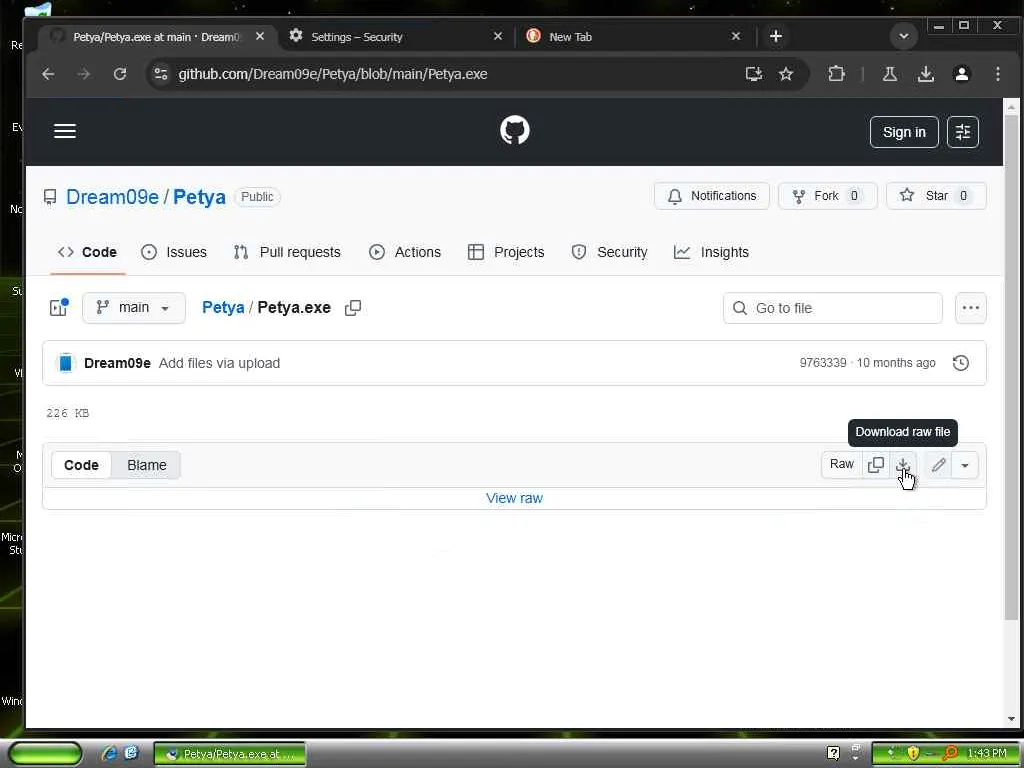
Task: Focus the Go to file search field
Action: 833,308
